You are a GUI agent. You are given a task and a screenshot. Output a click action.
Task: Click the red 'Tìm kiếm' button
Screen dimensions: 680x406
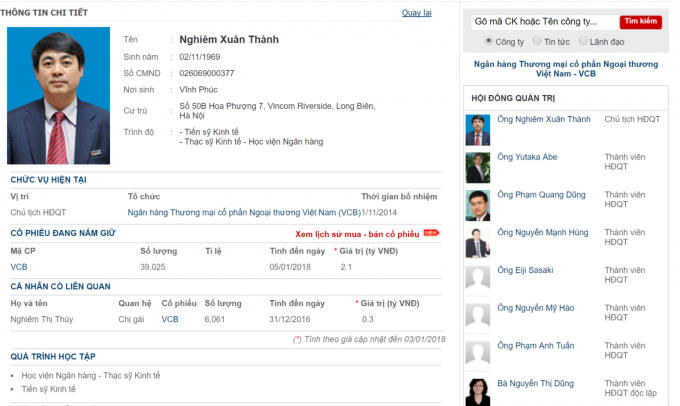click(641, 21)
